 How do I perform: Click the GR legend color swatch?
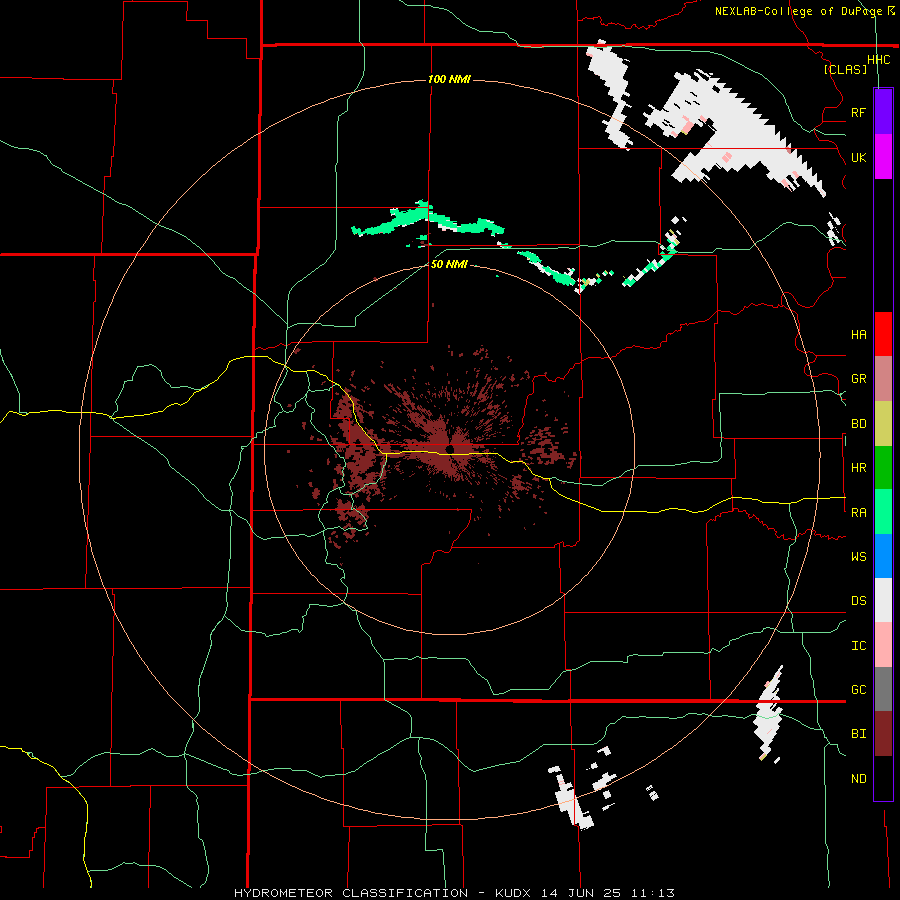point(883,379)
